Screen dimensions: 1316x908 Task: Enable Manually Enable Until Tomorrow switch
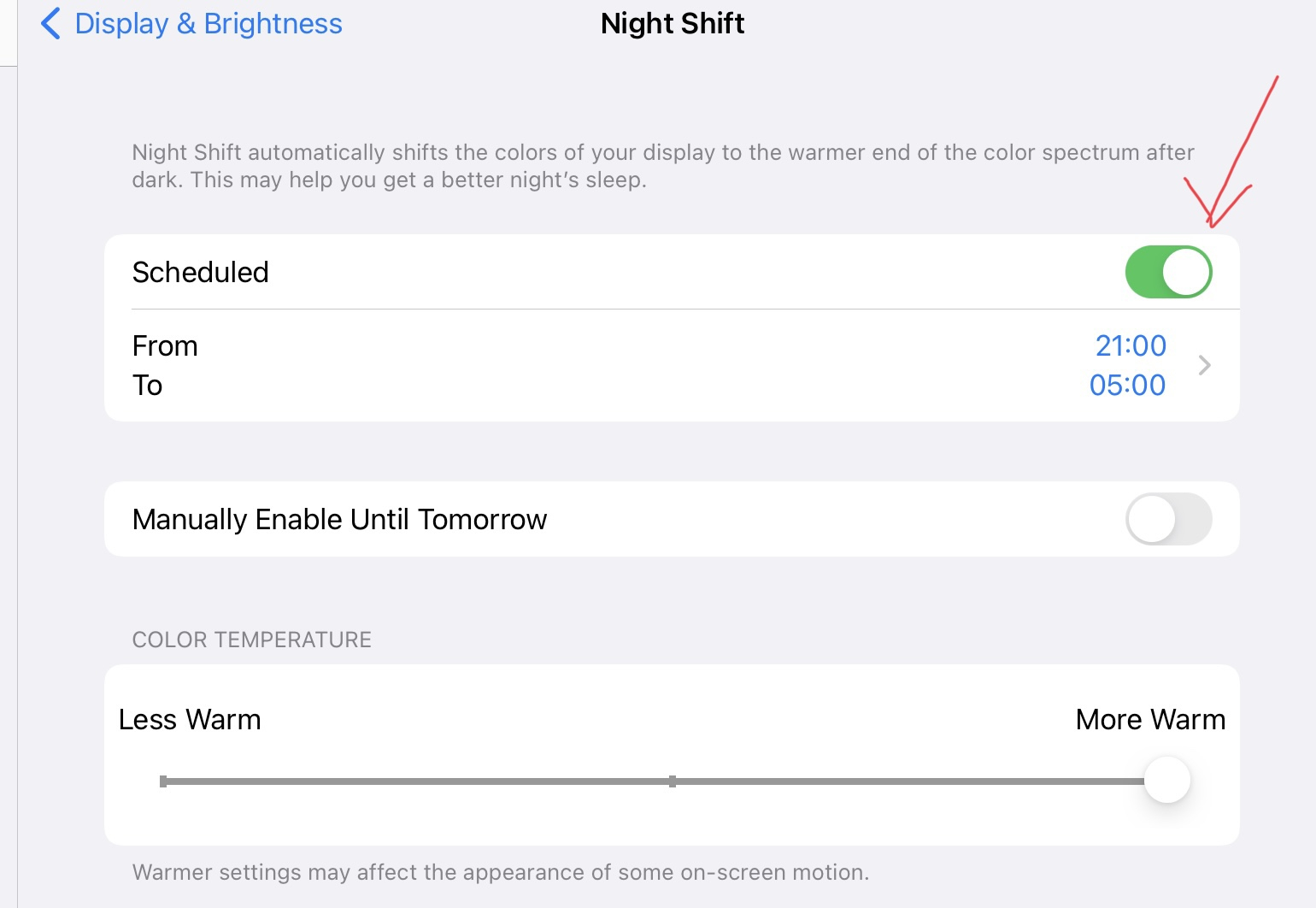click(x=1168, y=519)
